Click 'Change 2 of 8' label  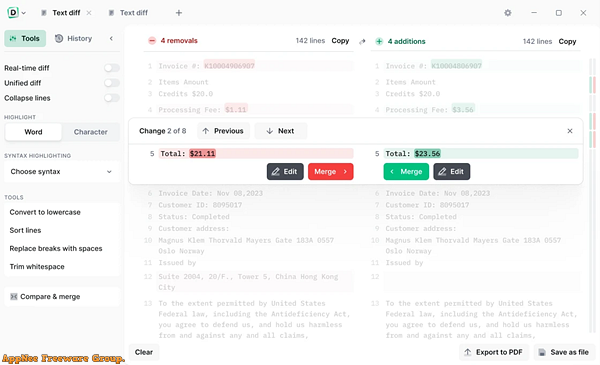click(163, 131)
